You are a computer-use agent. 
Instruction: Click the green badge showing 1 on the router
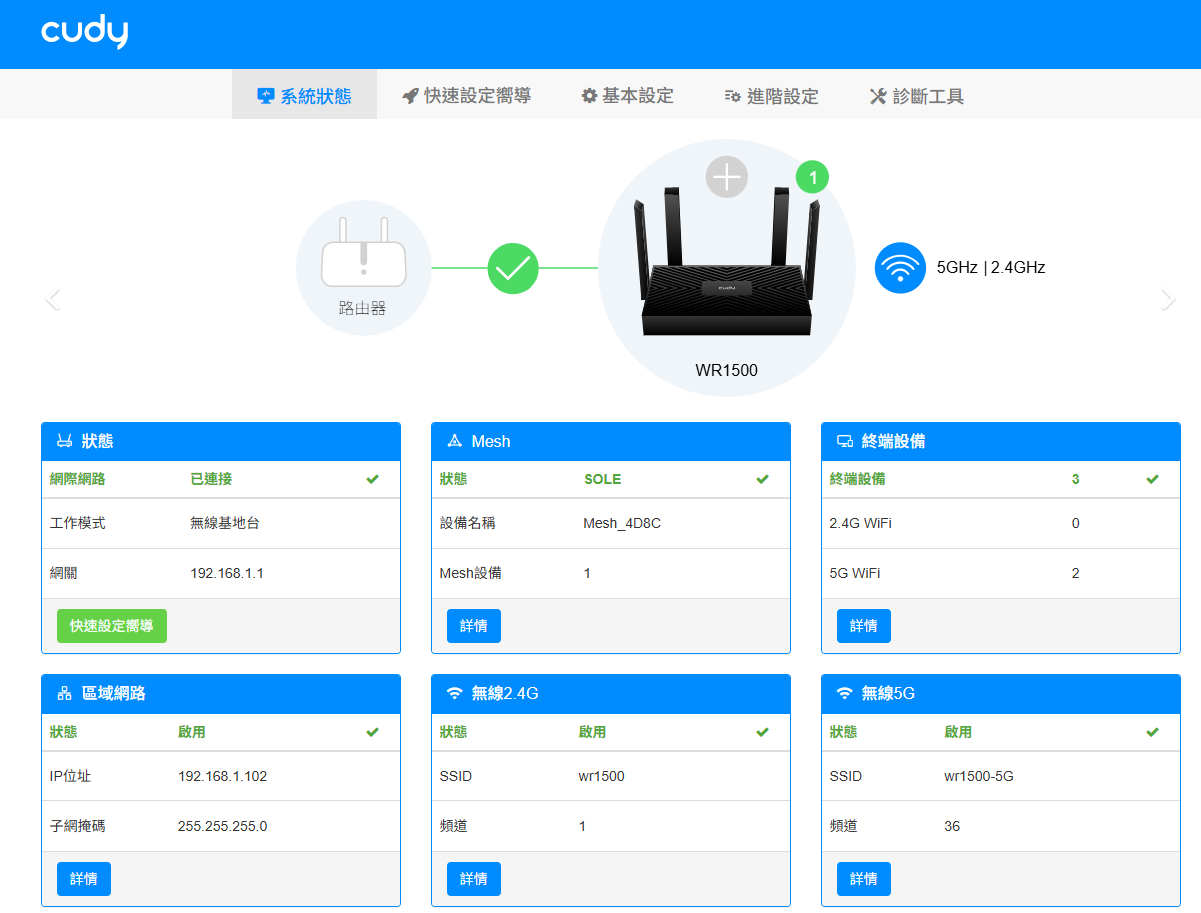tap(813, 177)
